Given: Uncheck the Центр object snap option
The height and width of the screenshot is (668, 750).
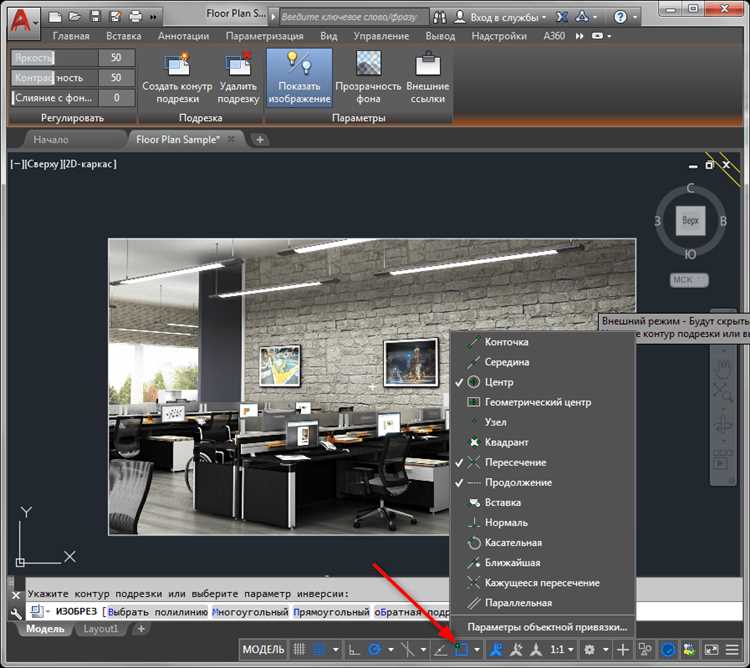Looking at the screenshot, I should click(x=498, y=382).
